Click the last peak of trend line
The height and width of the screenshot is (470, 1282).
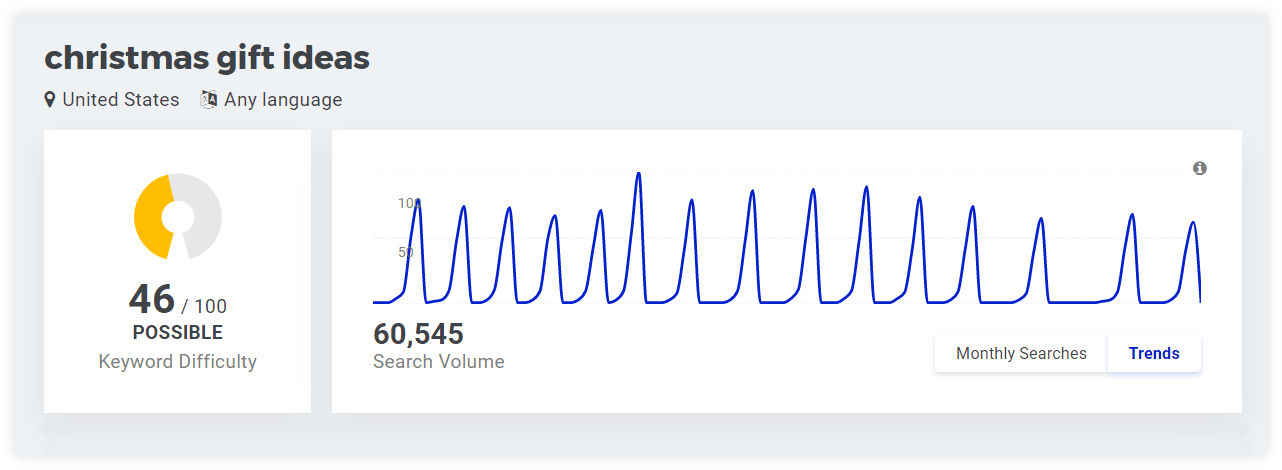pos(1192,224)
